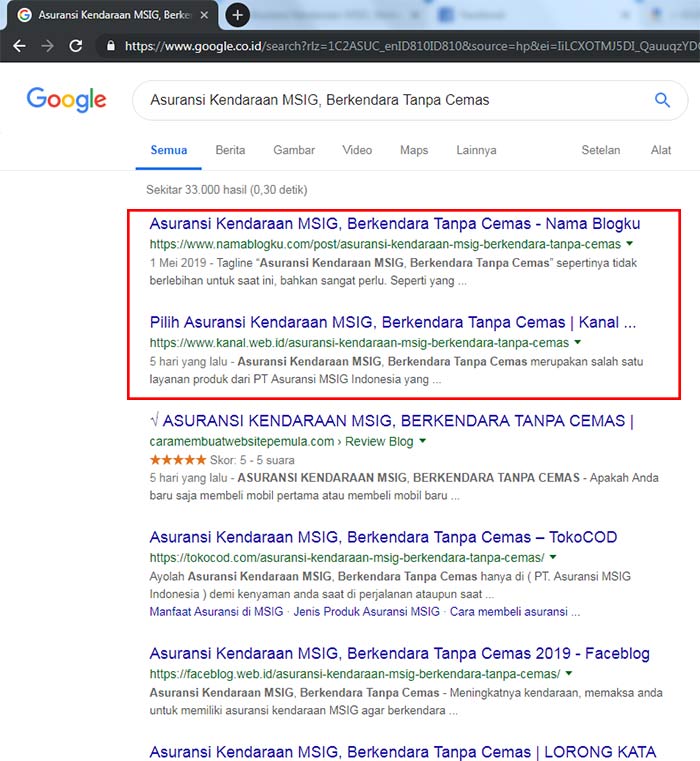Open a new tab with plus button

click(x=237, y=15)
